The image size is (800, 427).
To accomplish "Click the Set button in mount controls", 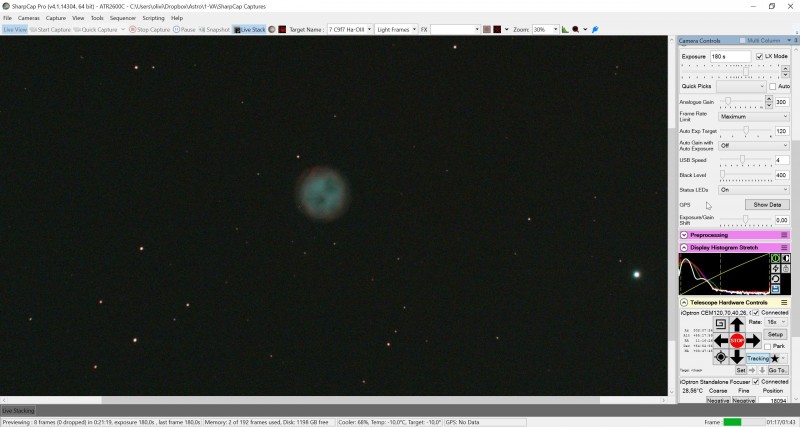I will (741, 370).
